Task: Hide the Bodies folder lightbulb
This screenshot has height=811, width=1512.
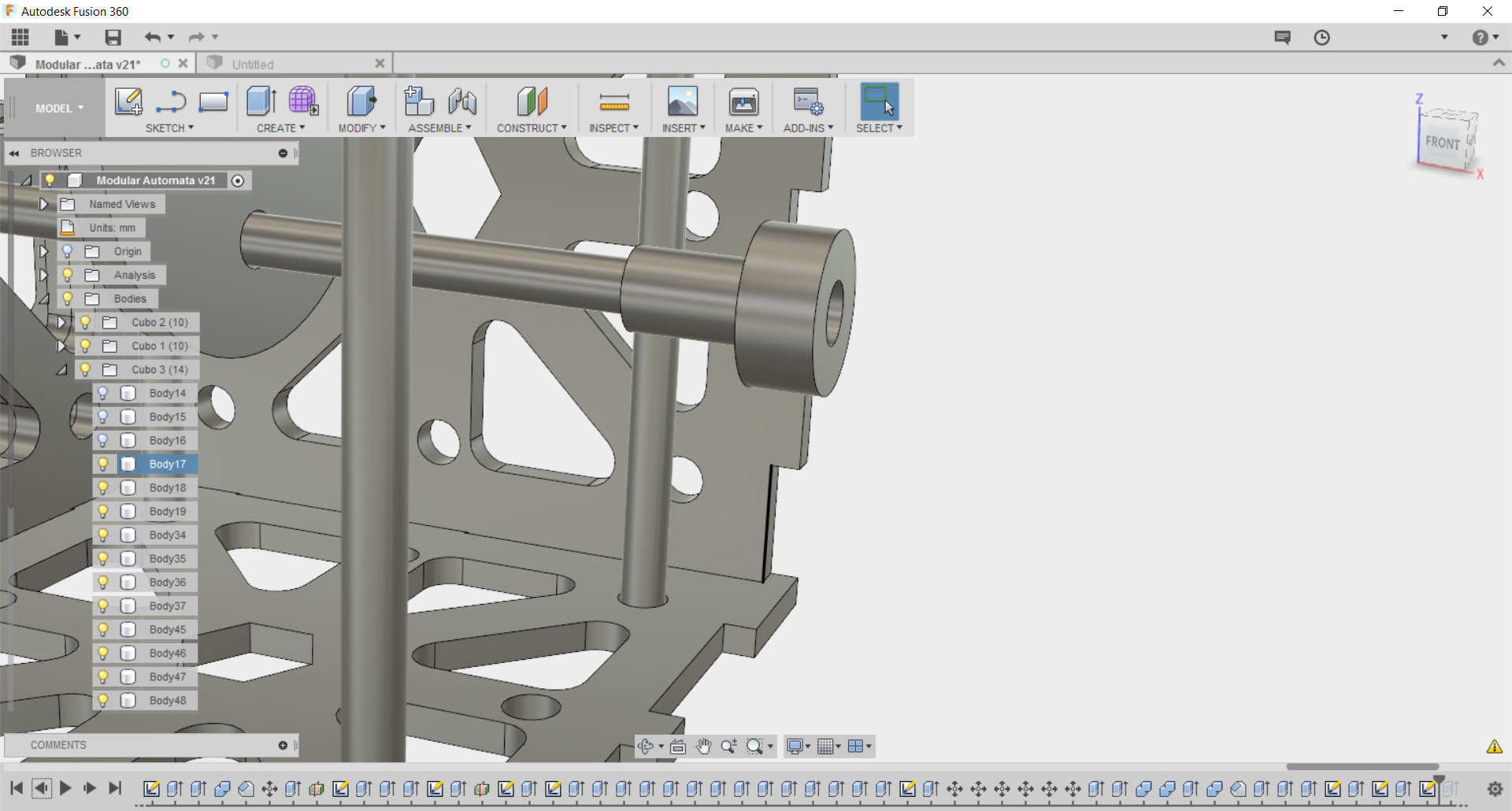Action: [x=68, y=298]
